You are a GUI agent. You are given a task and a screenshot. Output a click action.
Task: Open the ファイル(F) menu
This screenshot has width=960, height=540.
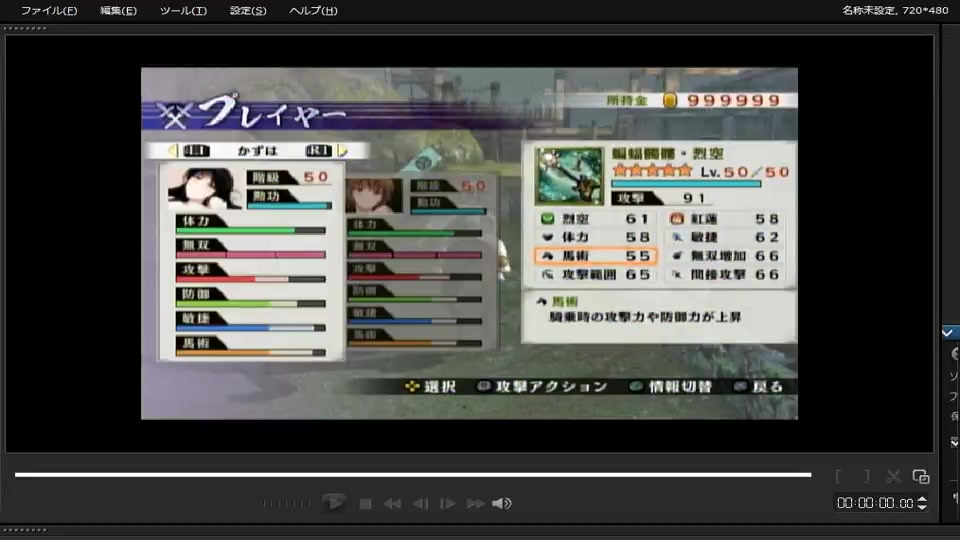49,10
